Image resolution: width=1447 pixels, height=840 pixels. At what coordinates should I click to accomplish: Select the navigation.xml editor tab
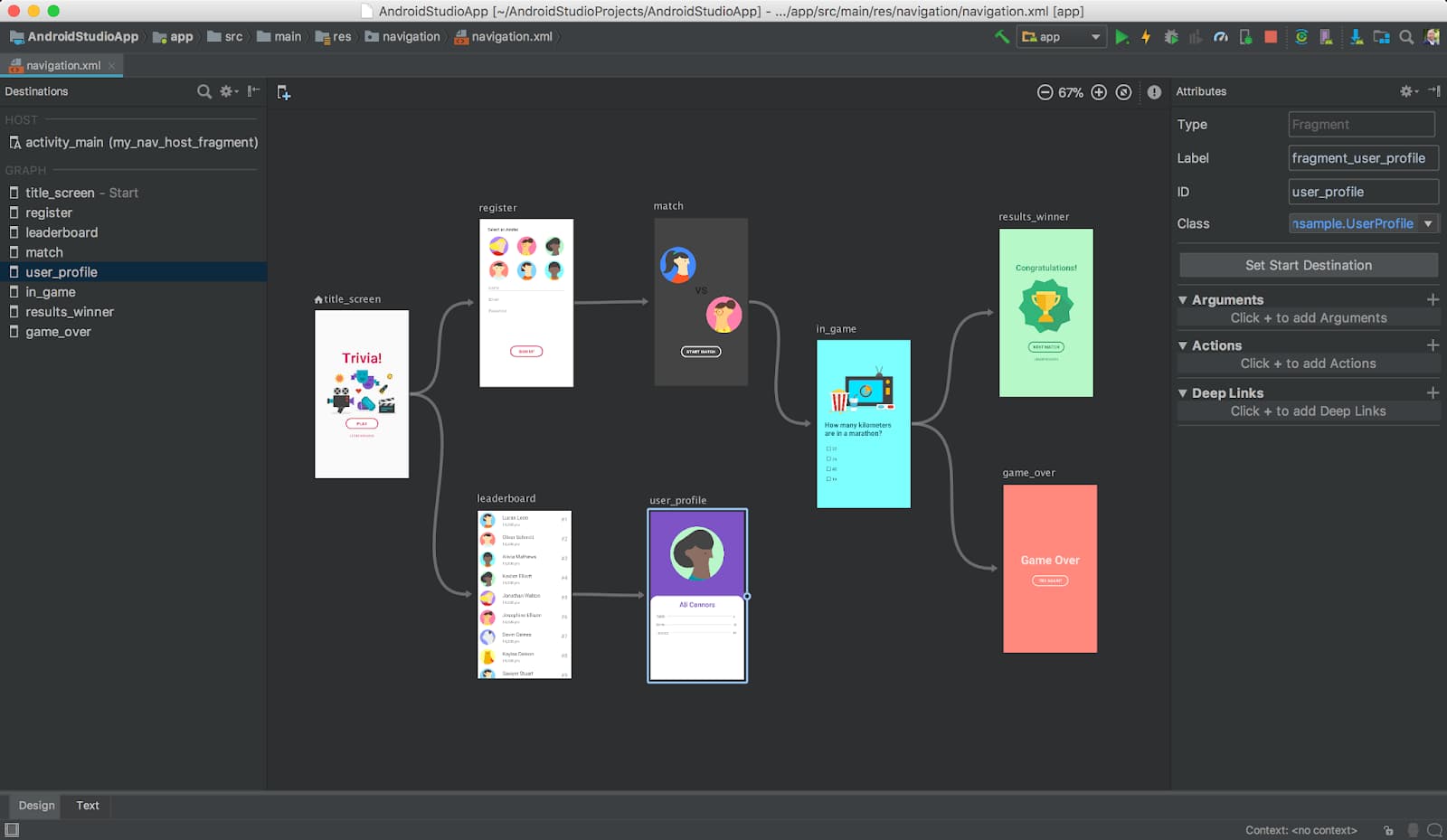click(x=61, y=65)
